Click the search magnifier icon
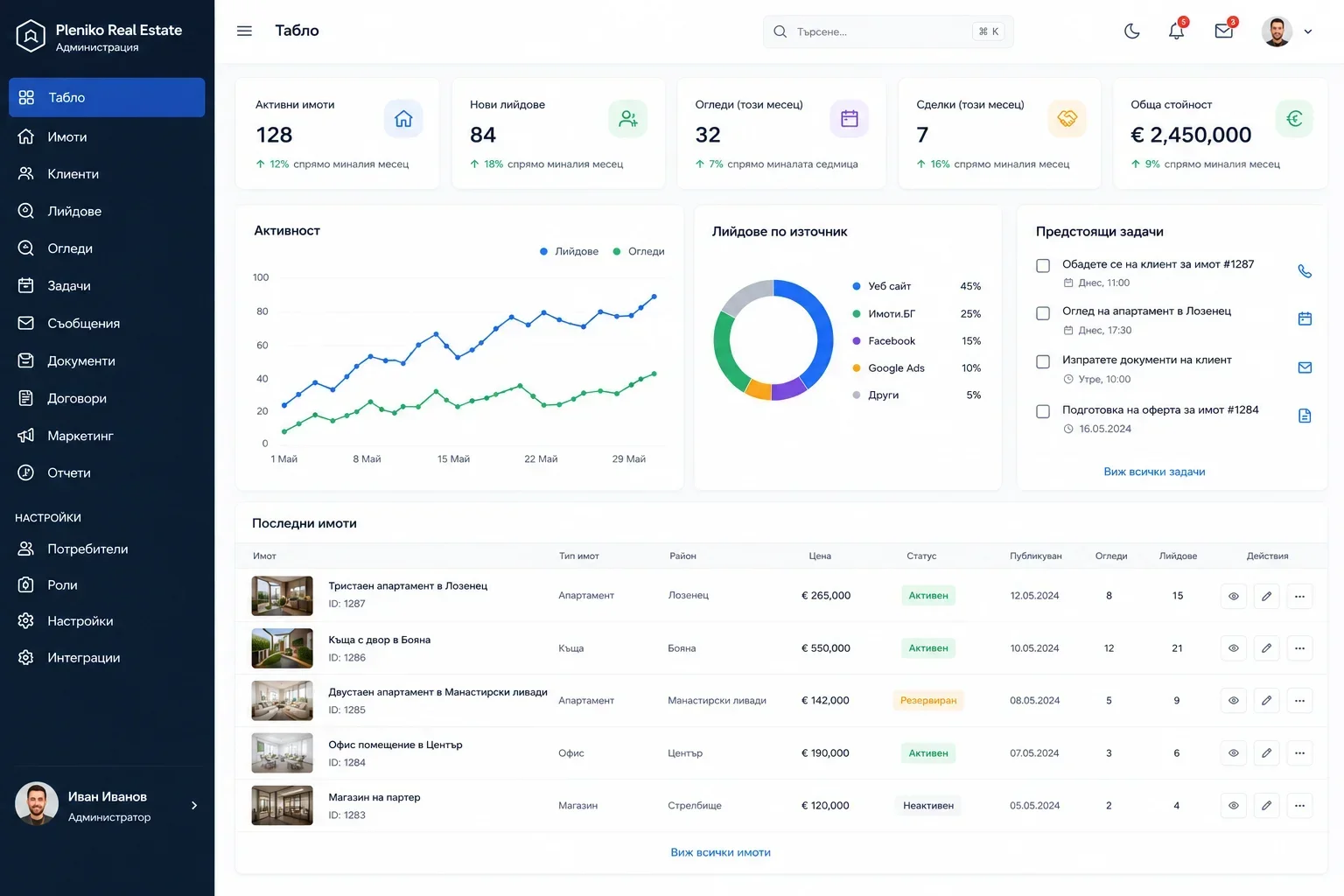The image size is (1344, 896). click(780, 31)
